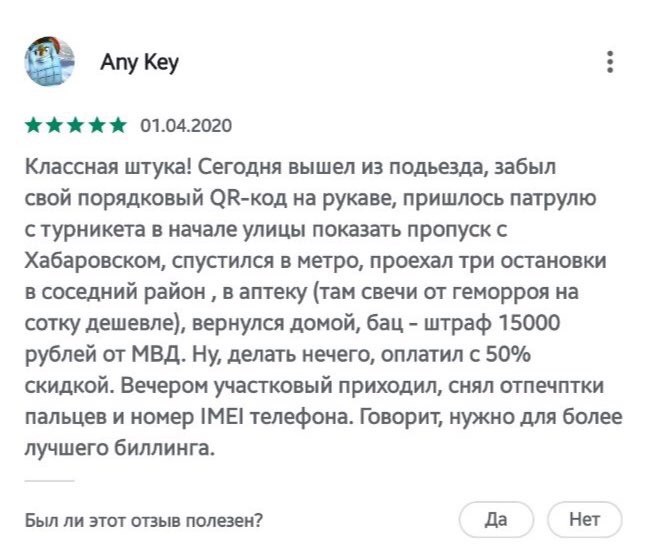Open the three-dot review options menu
The image size is (648, 555).
(610, 62)
